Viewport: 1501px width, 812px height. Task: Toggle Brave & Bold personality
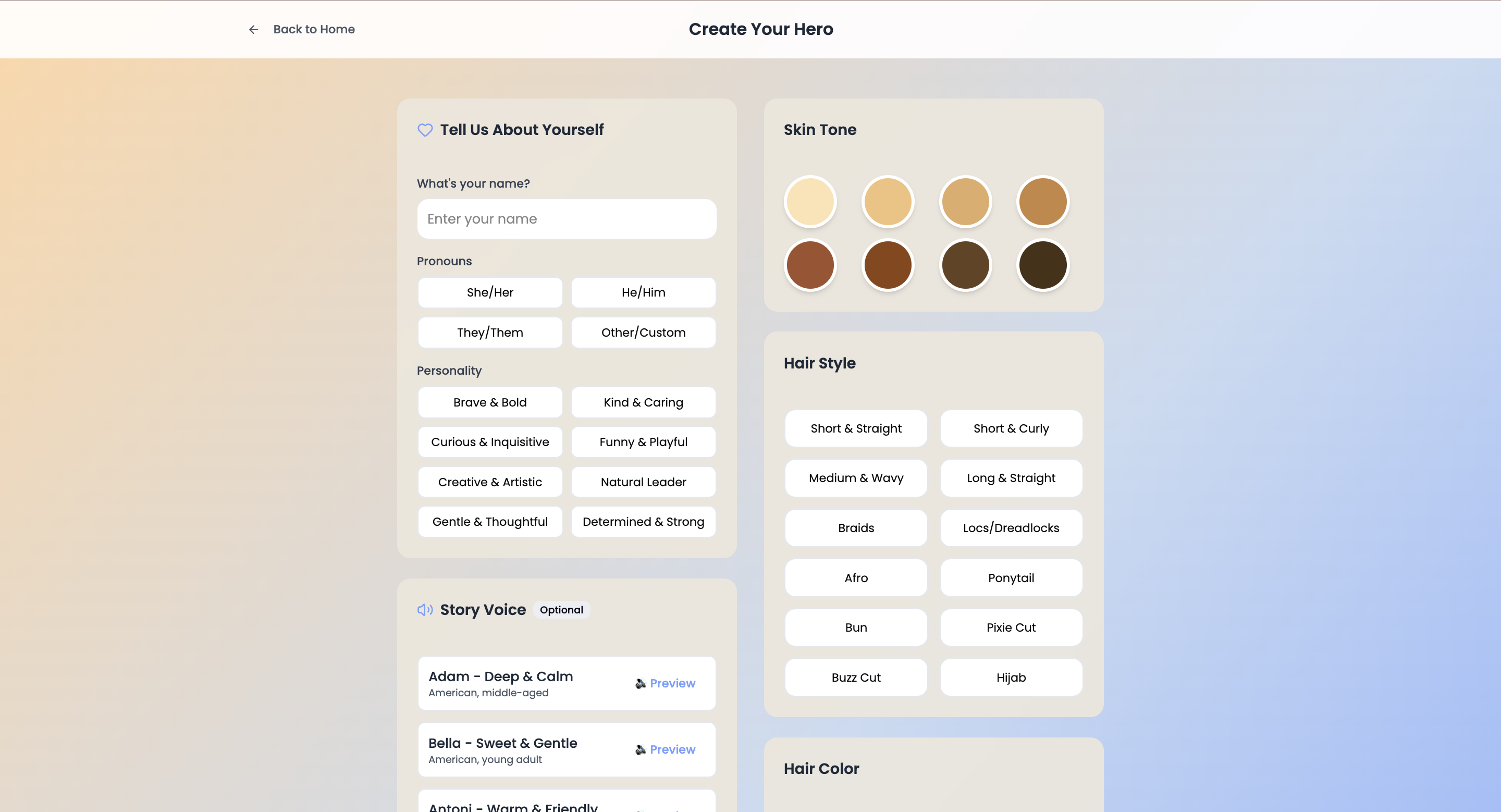[489, 402]
